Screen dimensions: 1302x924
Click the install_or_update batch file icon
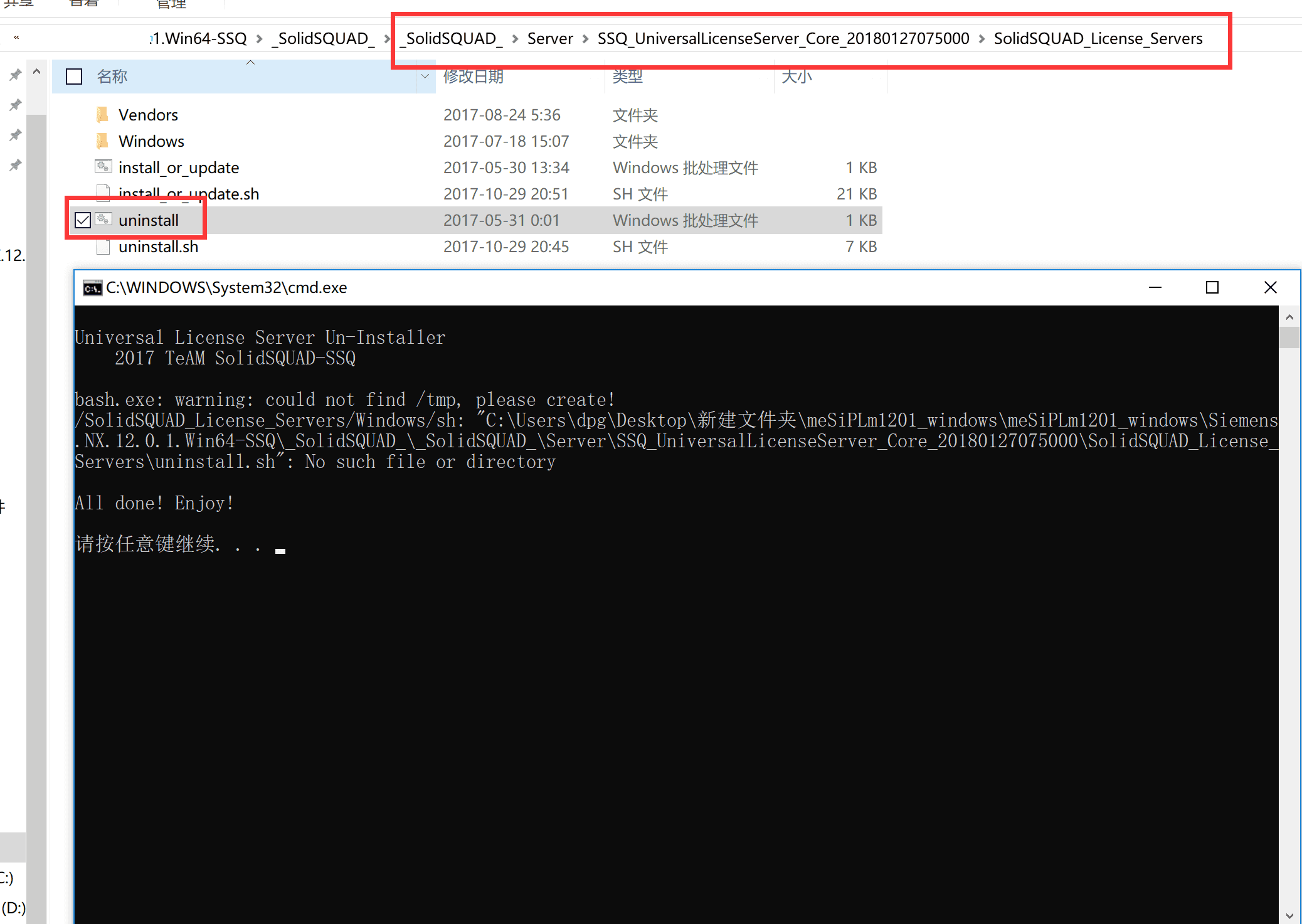click(103, 167)
